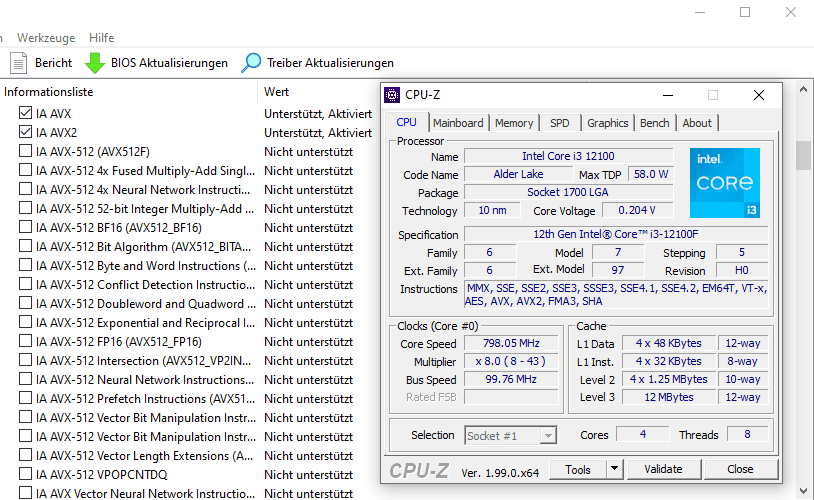Toggle AVX-512 FP16 checkbox
Viewport: 814px width, 500px height.
[x=25, y=341]
